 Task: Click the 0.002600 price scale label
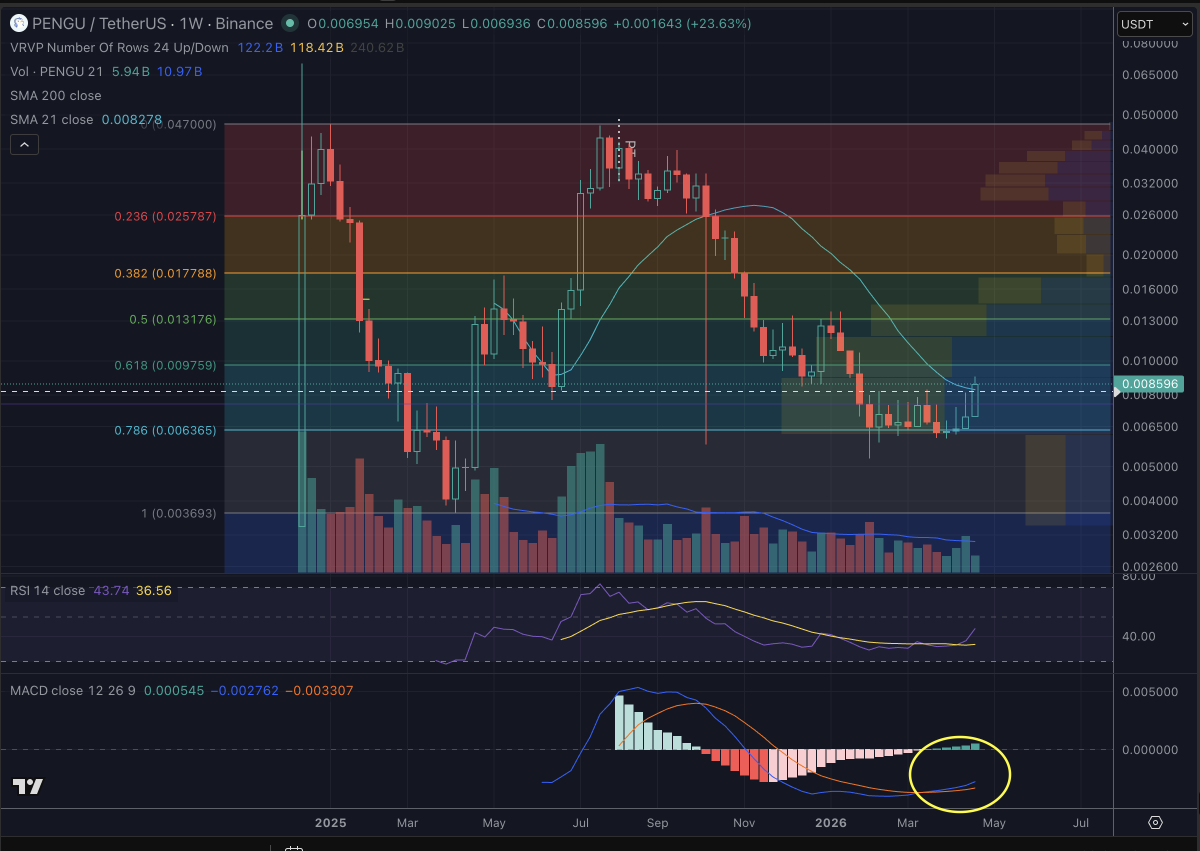pos(1149,567)
